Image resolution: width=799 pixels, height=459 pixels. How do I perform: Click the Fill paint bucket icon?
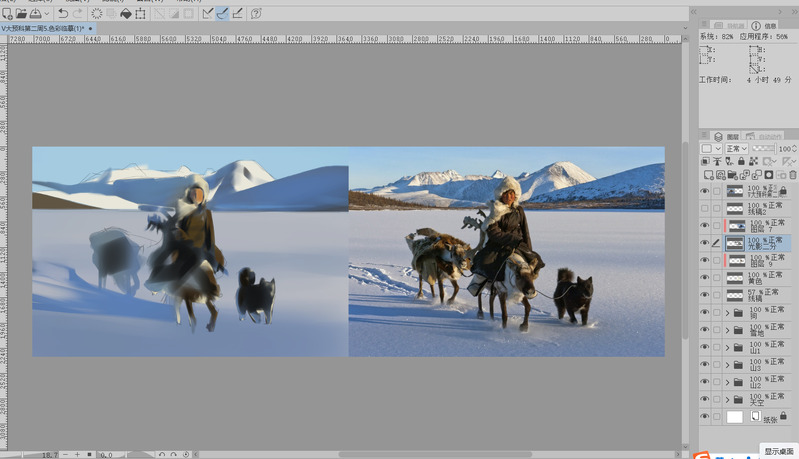pos(126,14)
